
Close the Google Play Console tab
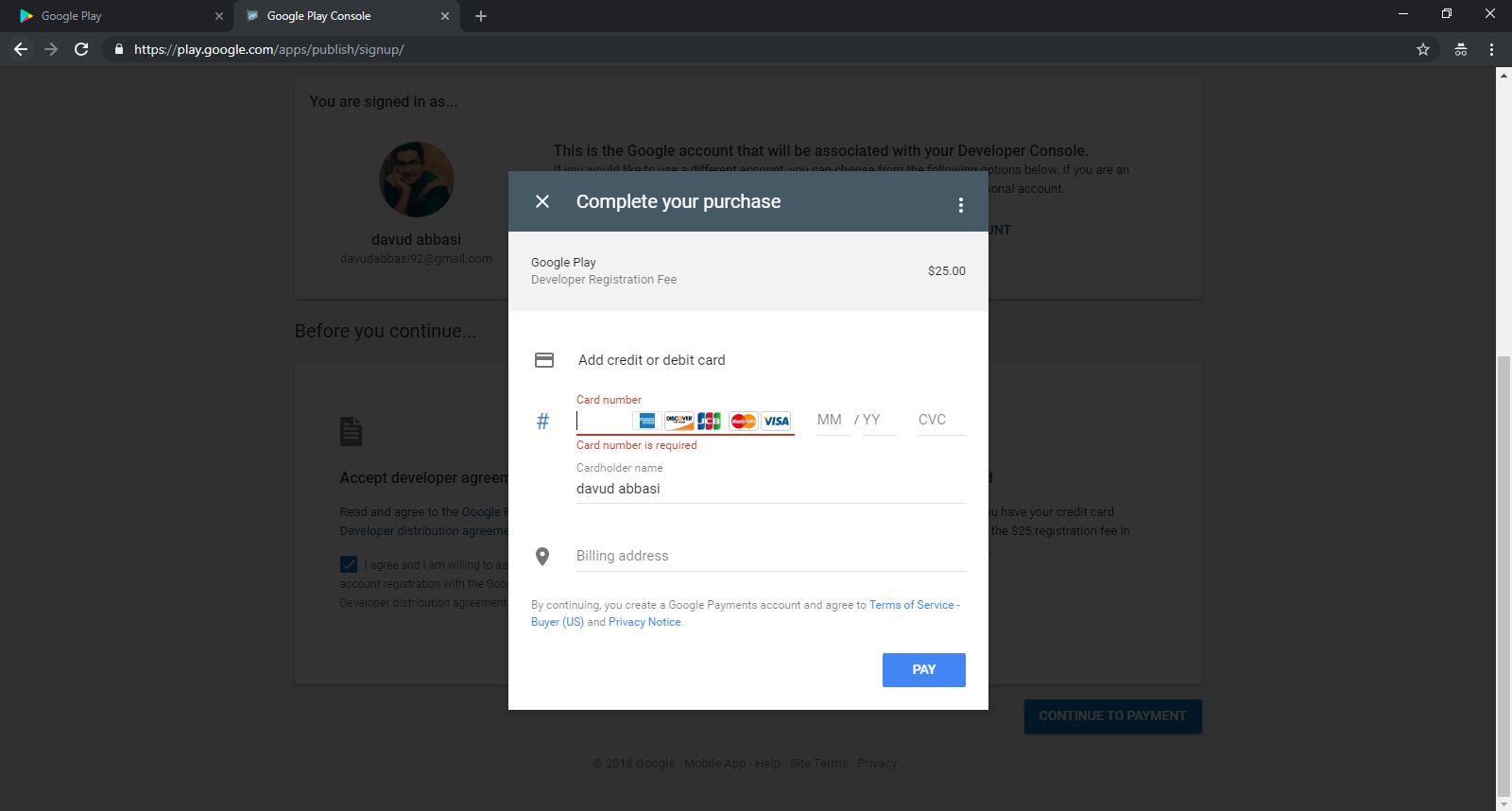pos(445,16)
